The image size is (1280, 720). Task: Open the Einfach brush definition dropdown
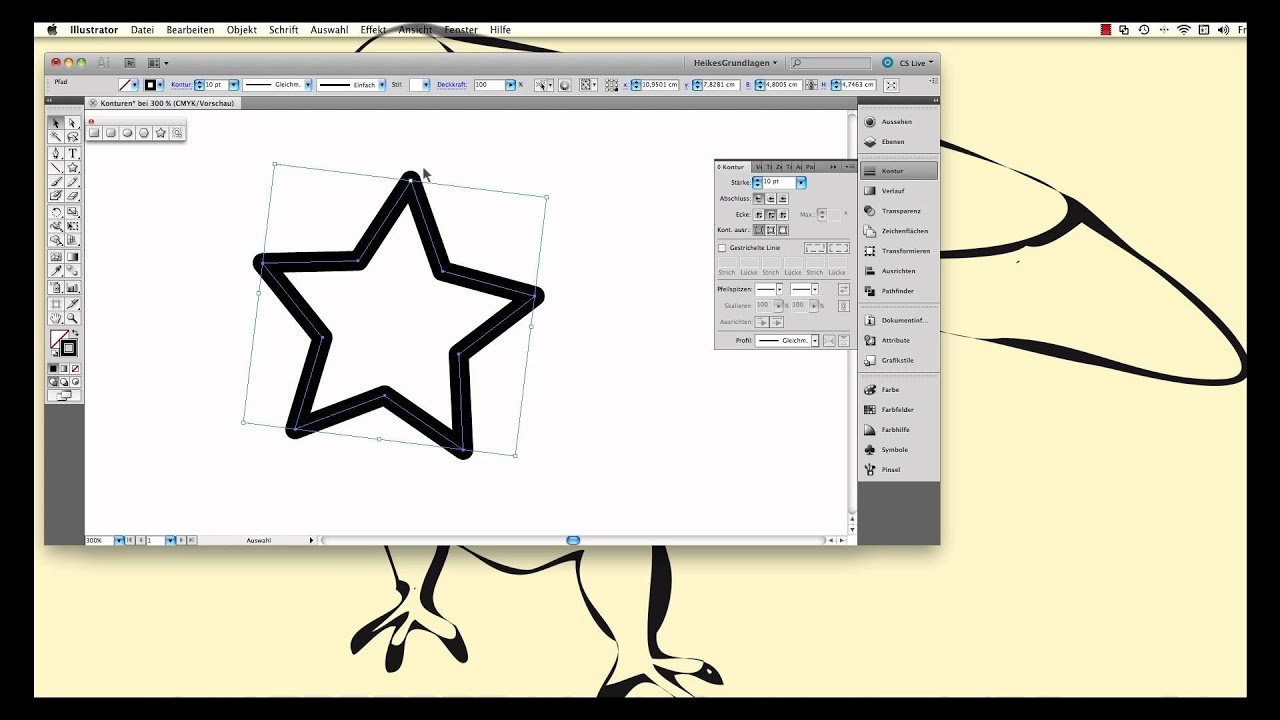click(382, 85)
